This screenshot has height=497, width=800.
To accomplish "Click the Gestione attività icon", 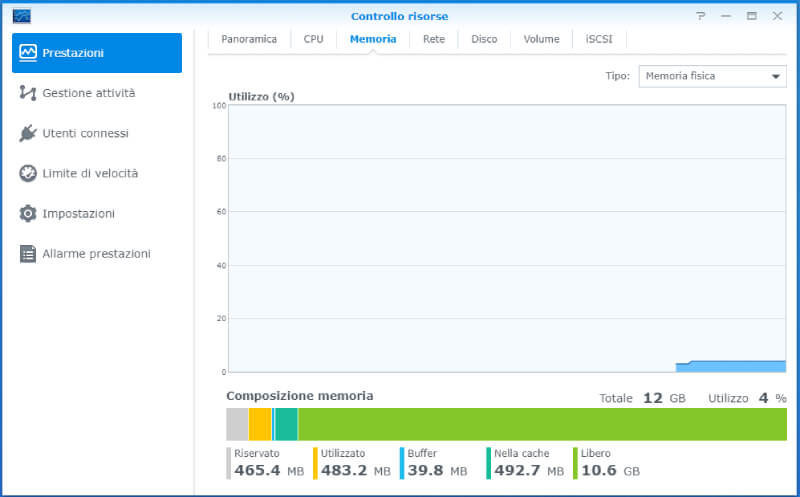I will [28, 93].
